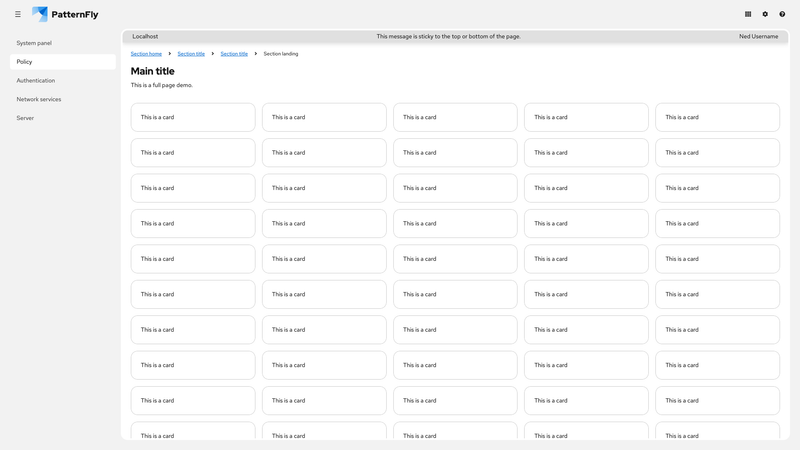This screenshot has width=800, height=450.
Task: Click Ned Username in sticky banner
Action: [758, 36]
